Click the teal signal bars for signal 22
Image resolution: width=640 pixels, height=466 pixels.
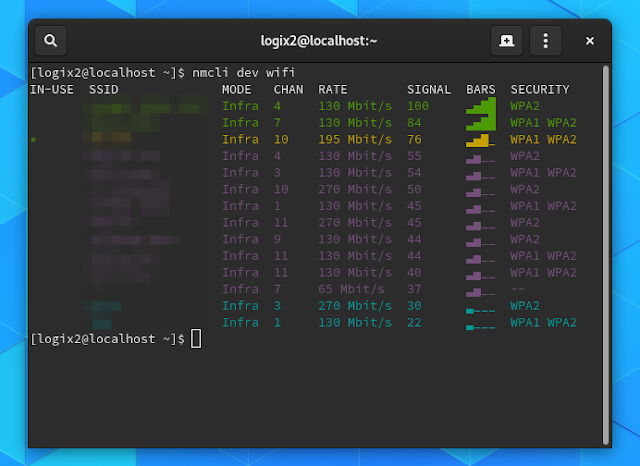click(480, 327)
